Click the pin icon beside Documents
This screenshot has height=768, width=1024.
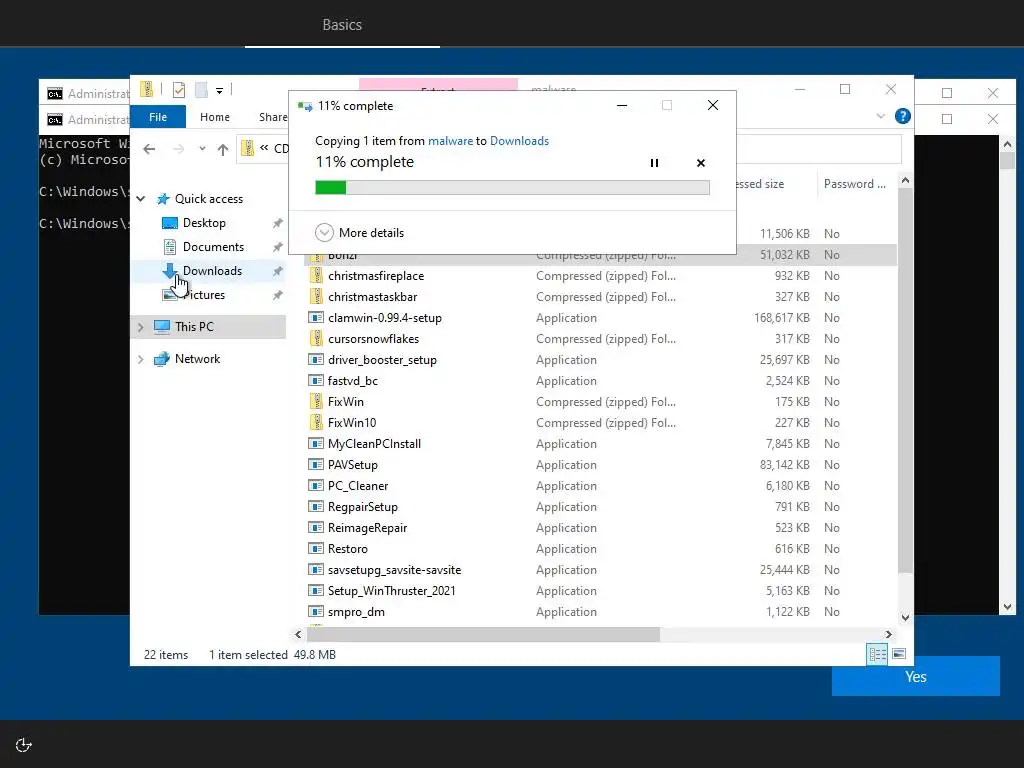(278, 247)
